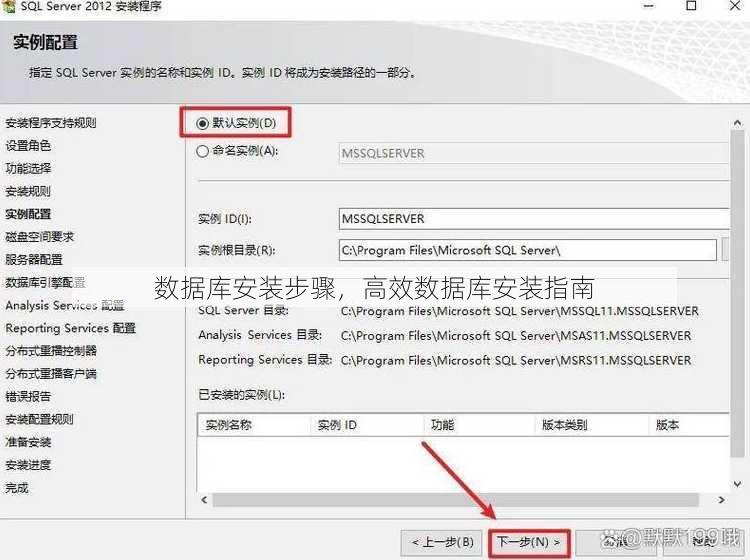
Task: Click the 实例根目录(R) path field
Action: click(528, 250)
